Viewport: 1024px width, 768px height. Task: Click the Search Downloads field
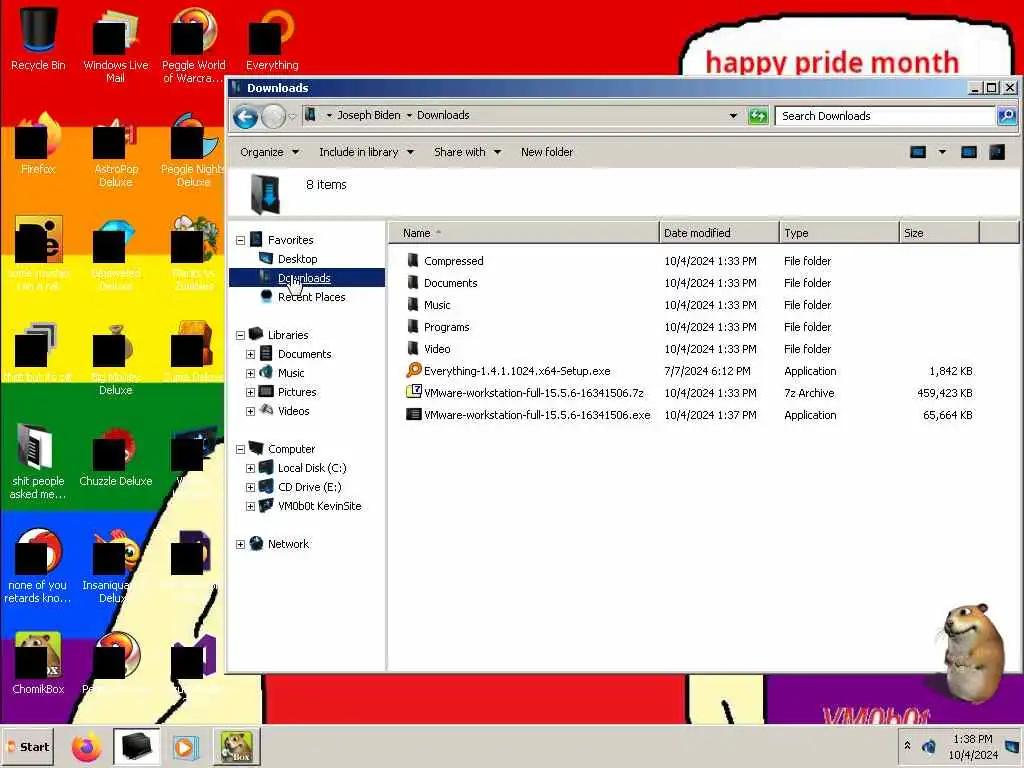pos(885,116)
